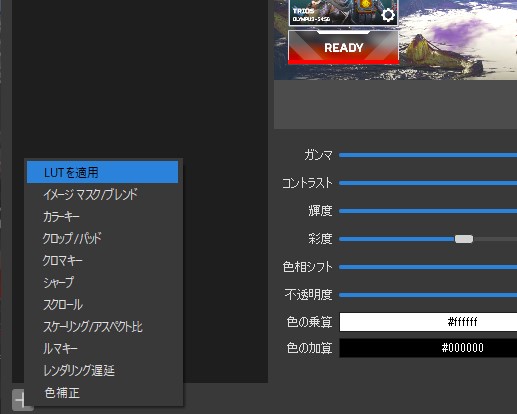Screen dimensions: 517x414
Task: Adjust the ガンマ slider
Action: pyautogui.click(x=428, y=155)
